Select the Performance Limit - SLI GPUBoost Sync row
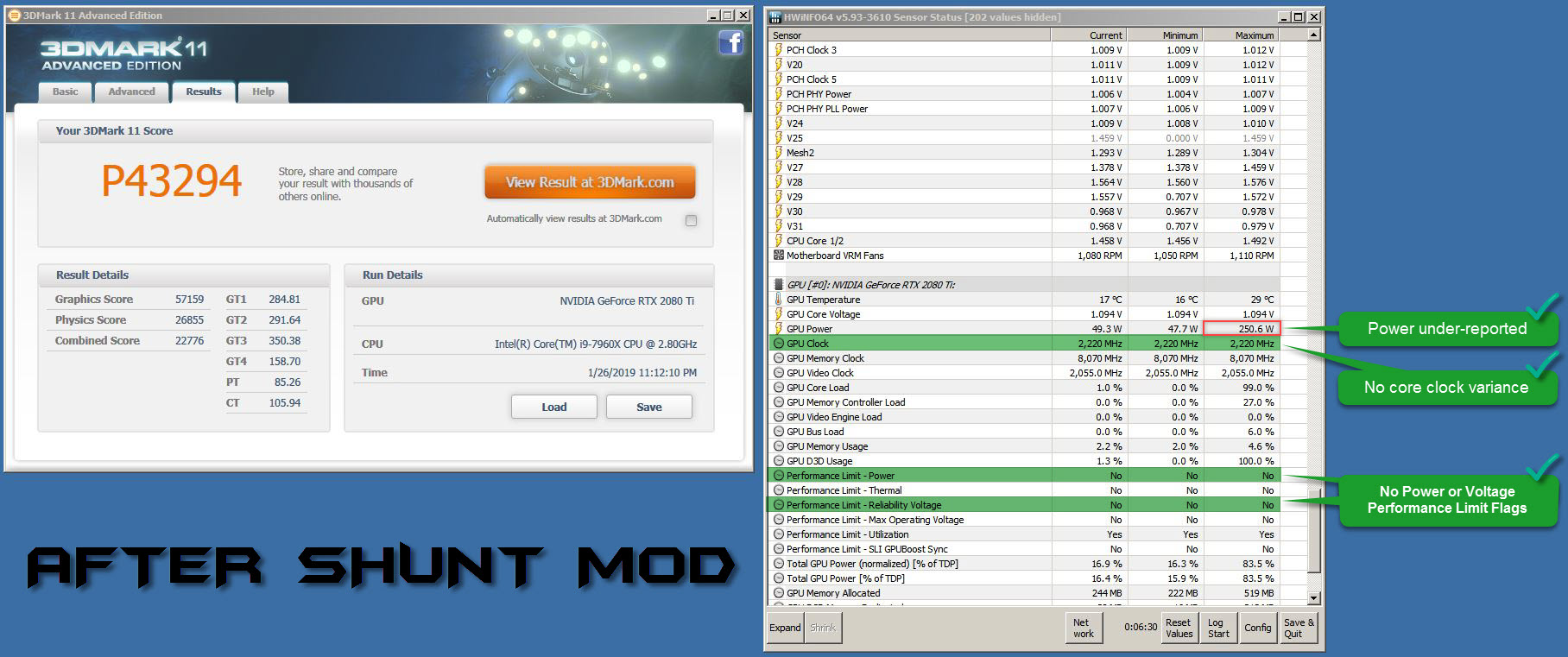 coord(1024,549)
